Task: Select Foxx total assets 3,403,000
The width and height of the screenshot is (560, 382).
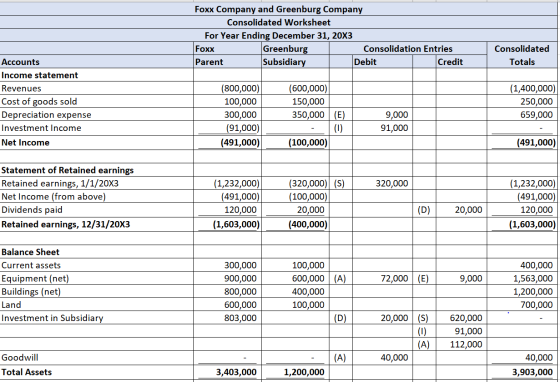Action: [236, 372]
